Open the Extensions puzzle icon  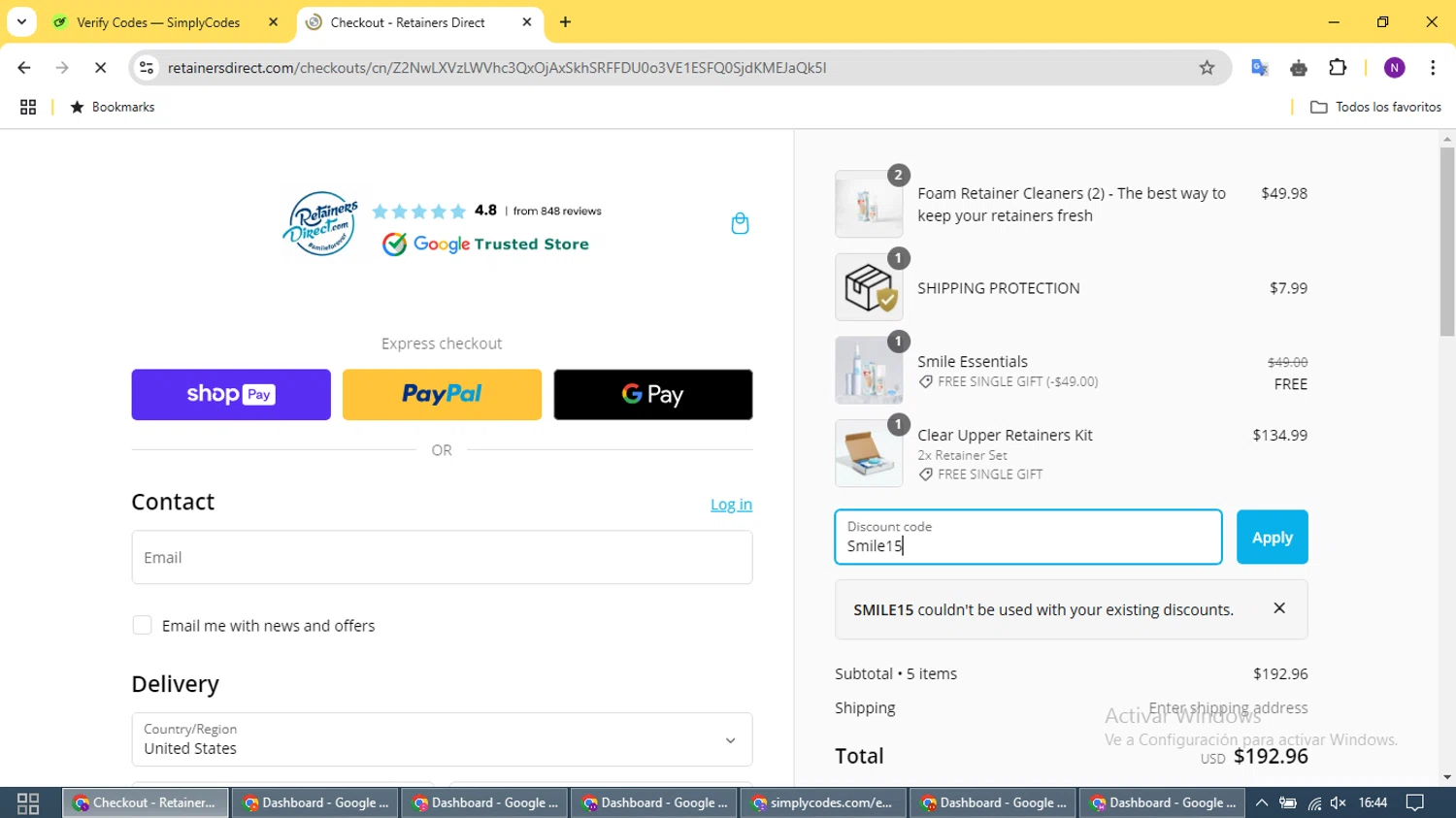[x=1338, y=68]
